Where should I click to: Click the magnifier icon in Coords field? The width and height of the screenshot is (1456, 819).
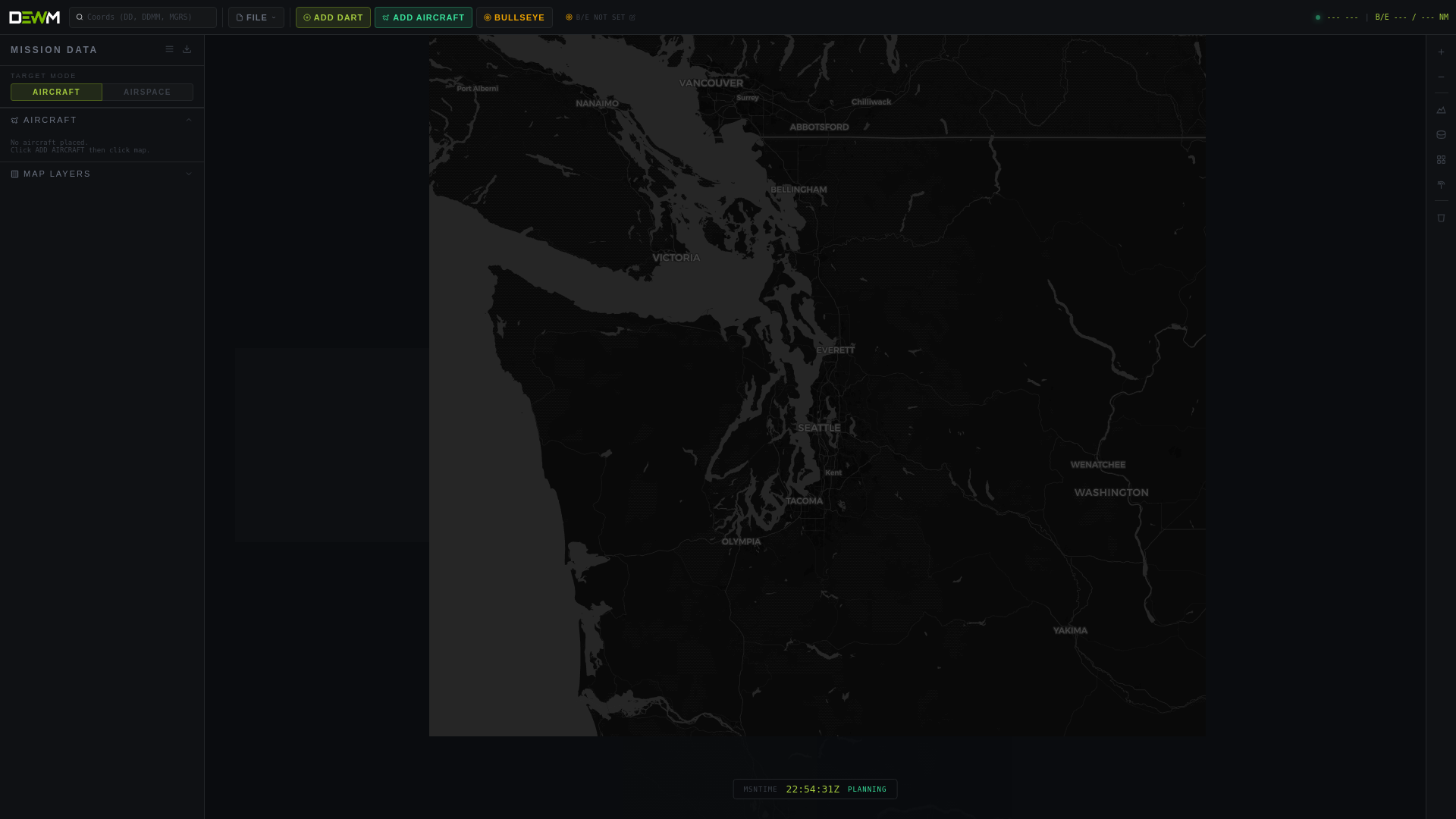click(x=80, y=17)
